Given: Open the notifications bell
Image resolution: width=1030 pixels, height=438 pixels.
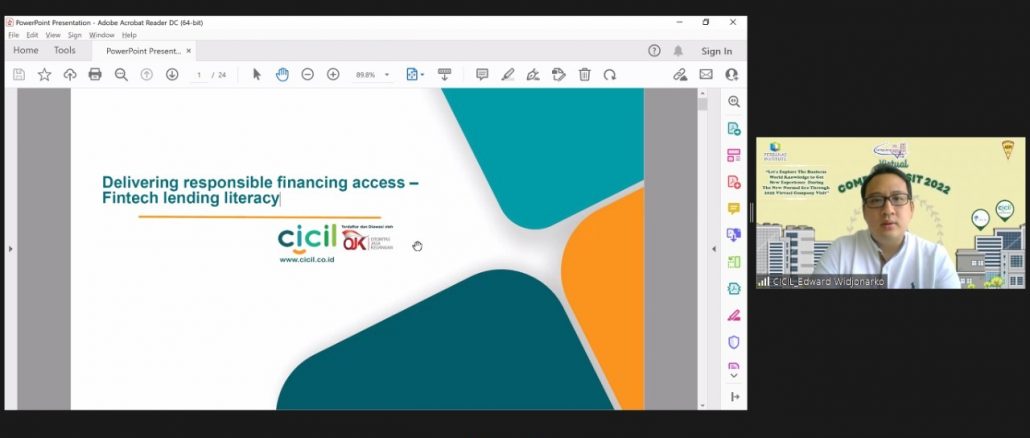Looking at the screenshot, I should (678, 51).
